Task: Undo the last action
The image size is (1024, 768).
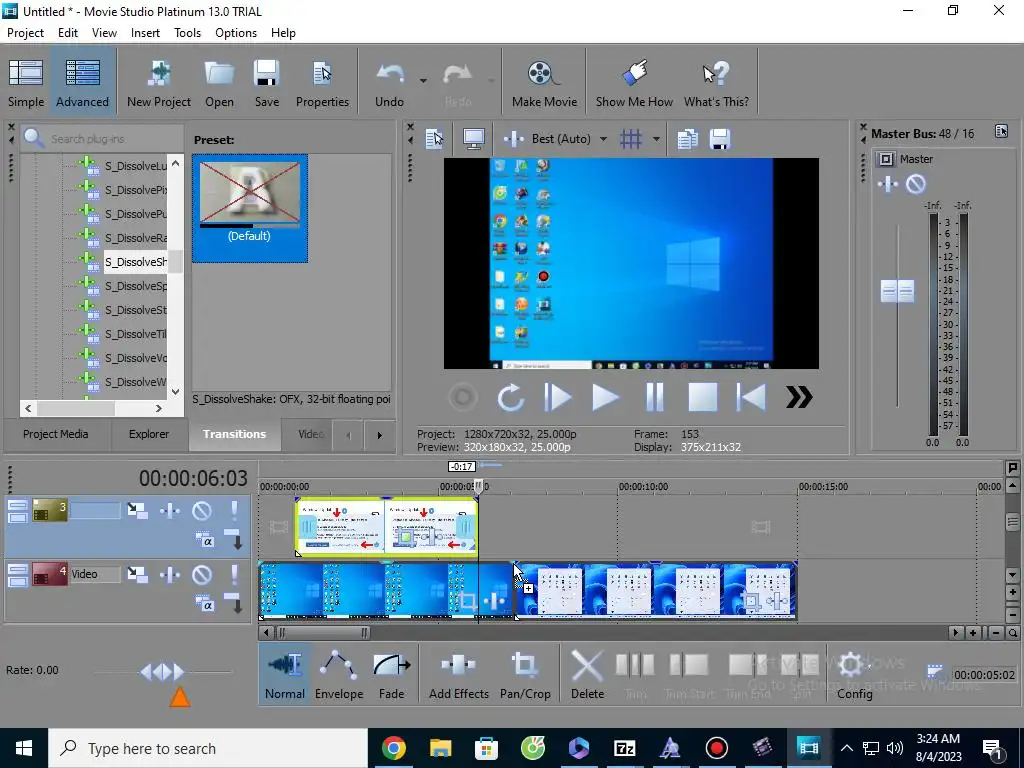Action: point(389,83)
